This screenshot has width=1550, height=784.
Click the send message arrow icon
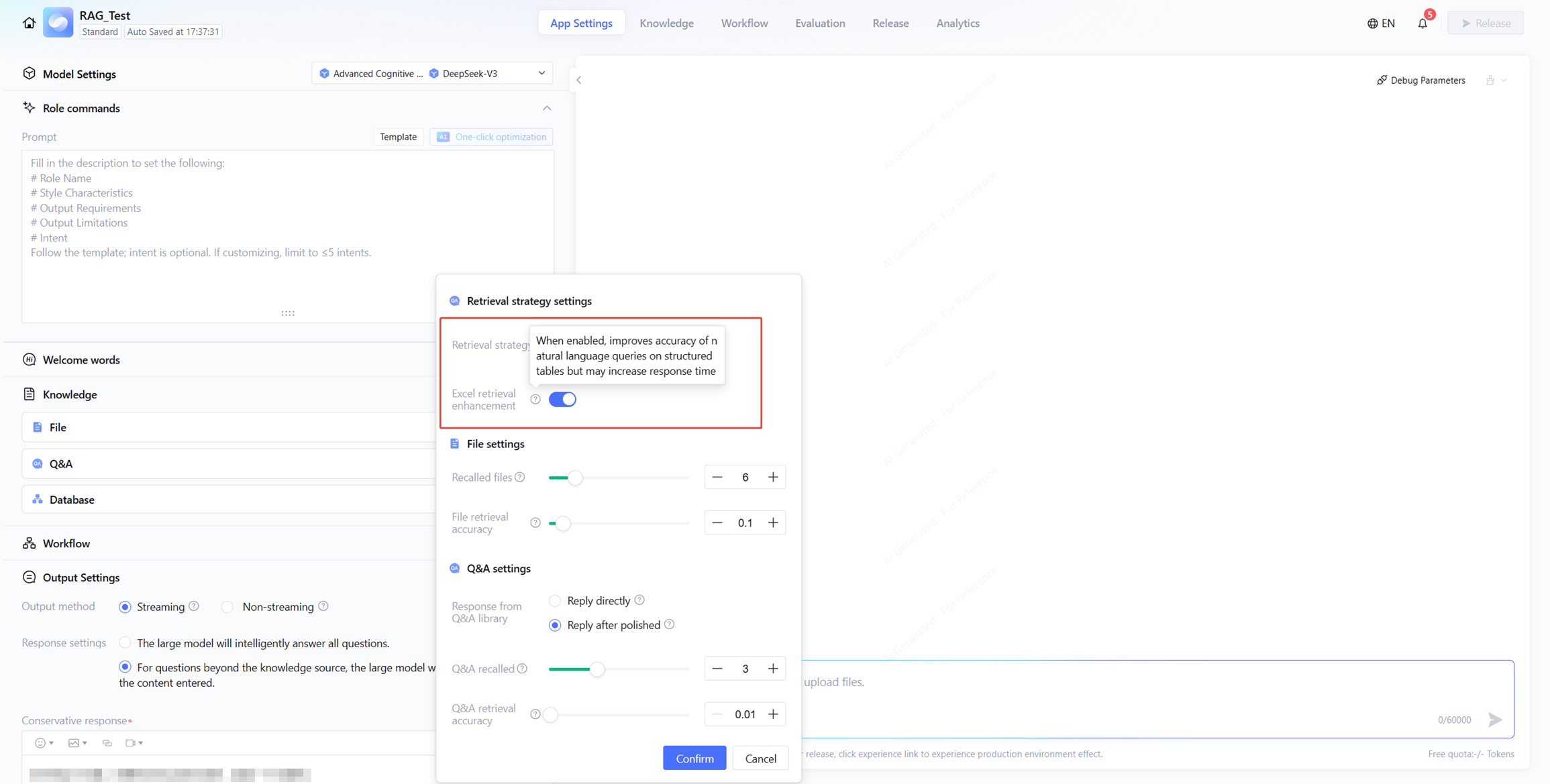click(x=1495, y=720)
